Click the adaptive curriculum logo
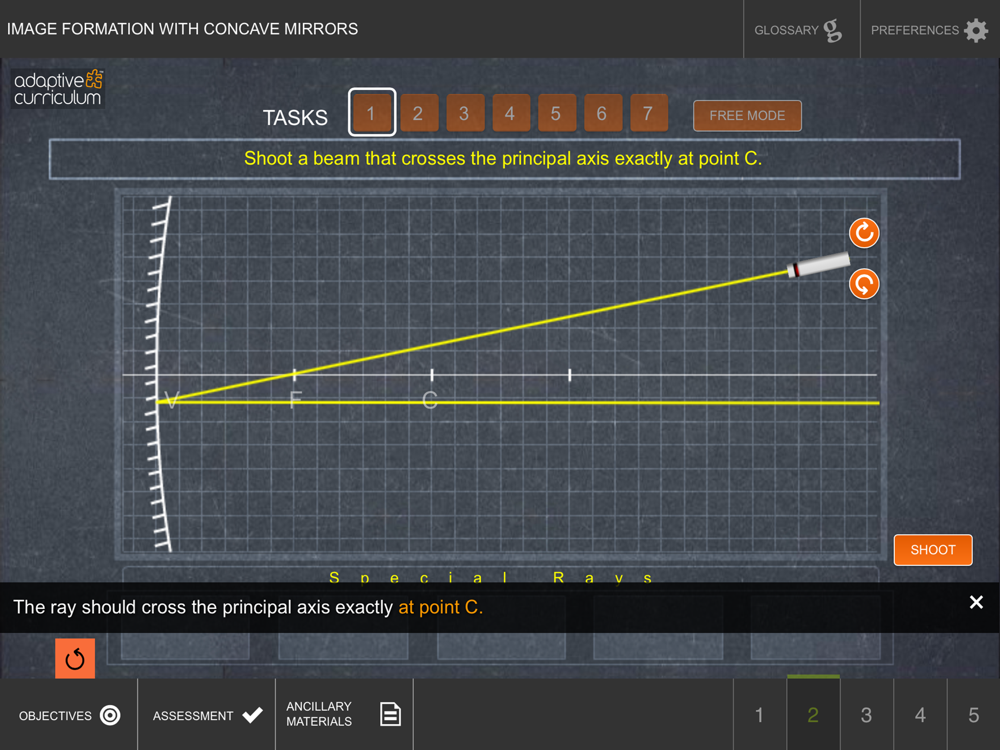1000x750 pixels. 58,88
